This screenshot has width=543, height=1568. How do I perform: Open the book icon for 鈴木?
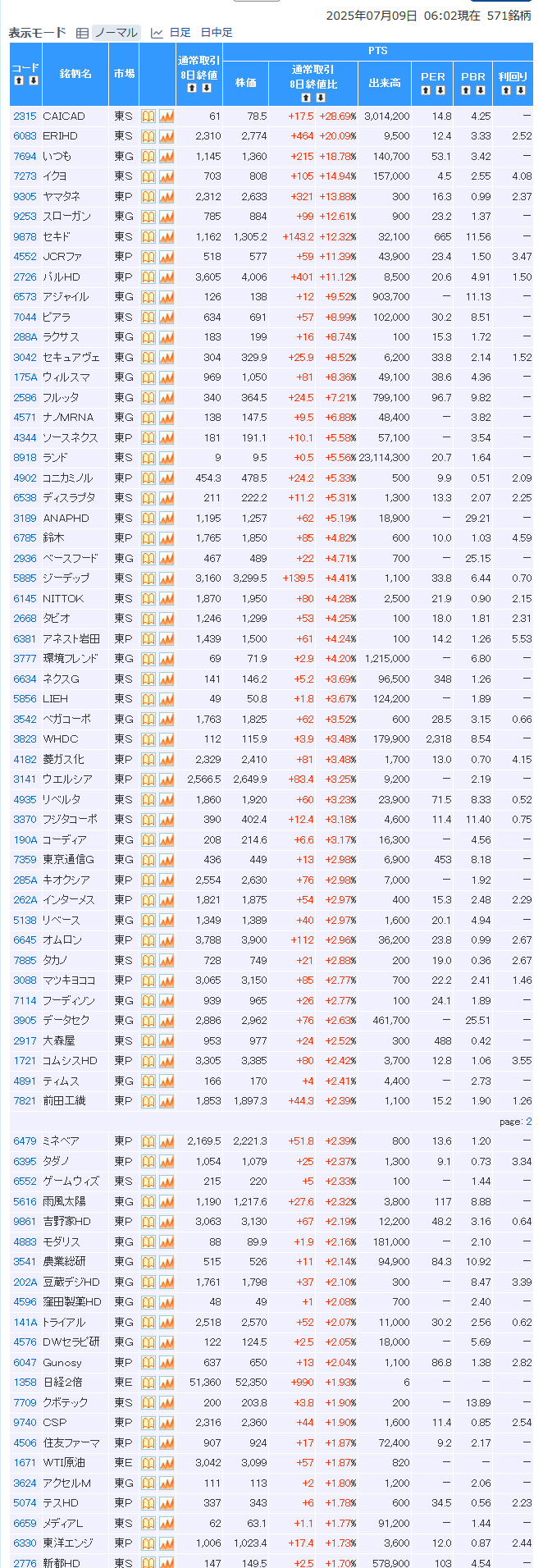(148, 538)
